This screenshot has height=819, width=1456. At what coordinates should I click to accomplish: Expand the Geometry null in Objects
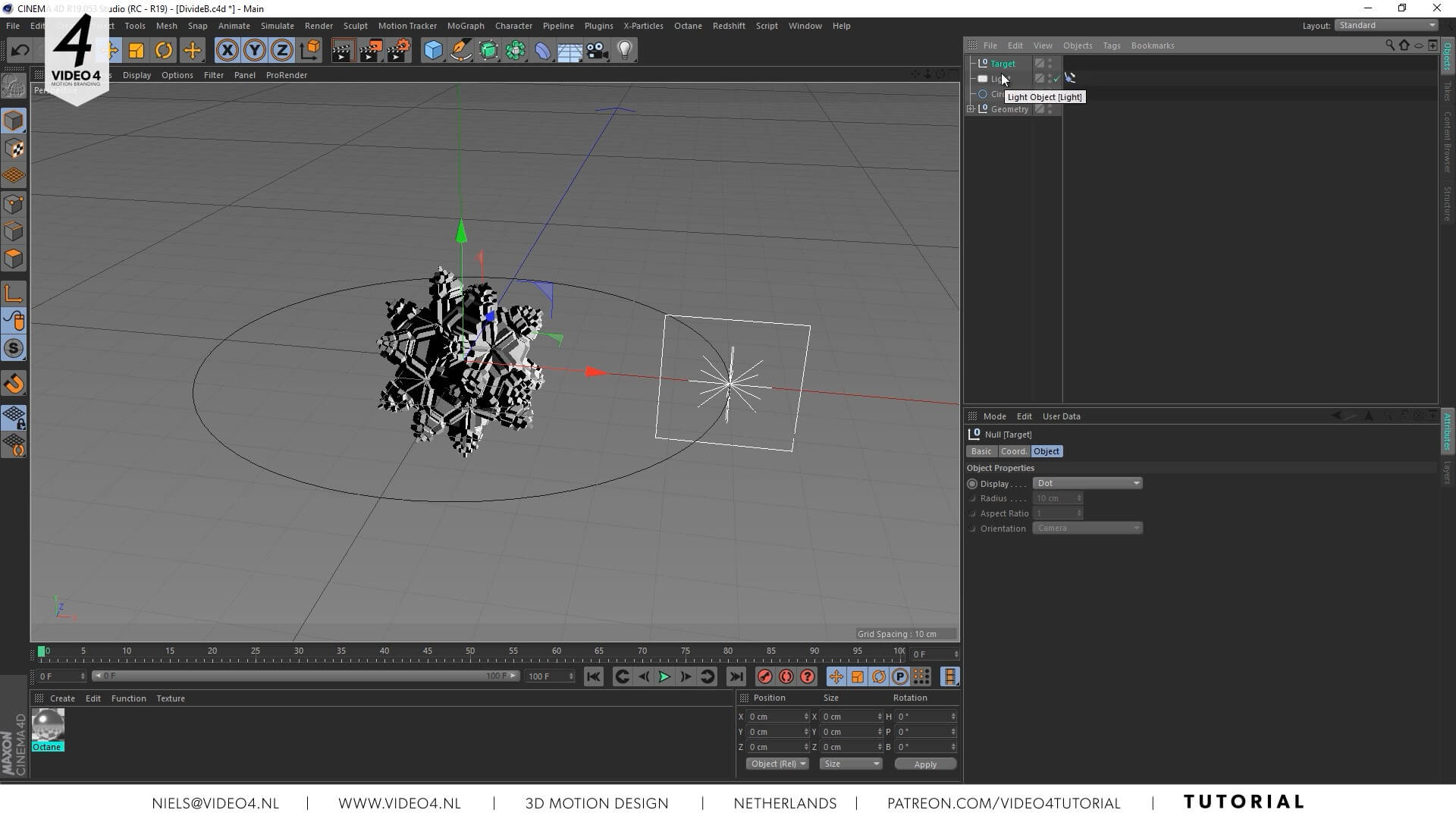click(971, 109)
